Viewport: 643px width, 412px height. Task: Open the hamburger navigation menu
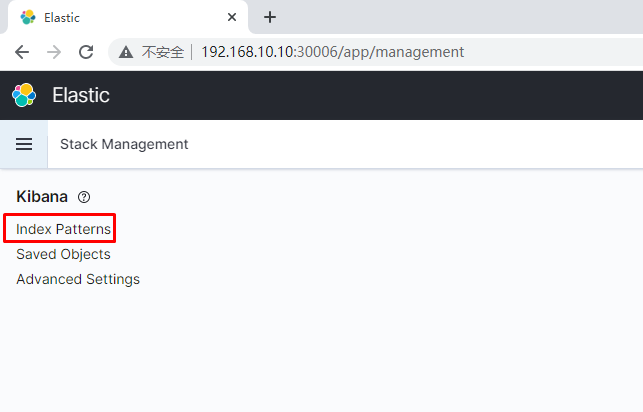click(24, 144)
